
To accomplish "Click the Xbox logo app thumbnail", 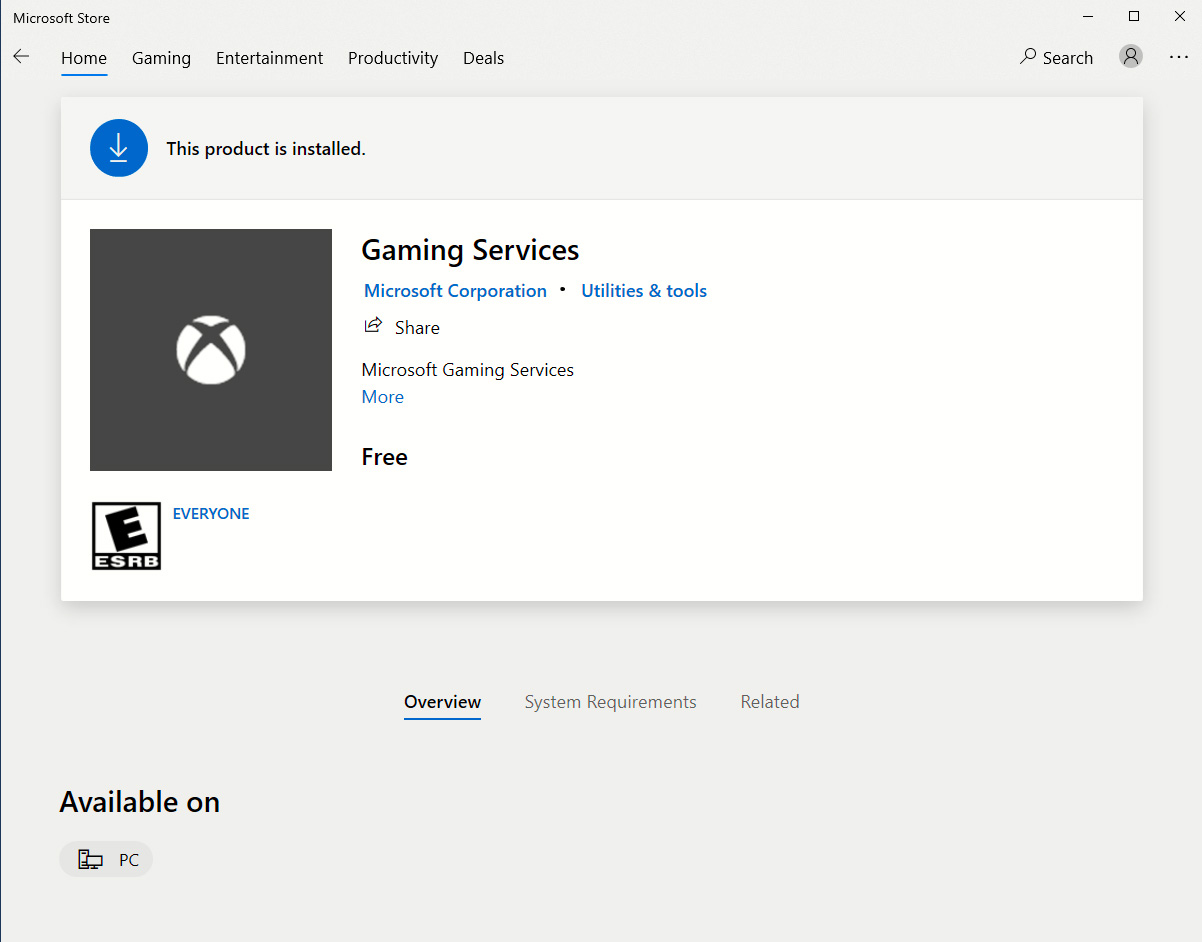I will tap(211, 350).
